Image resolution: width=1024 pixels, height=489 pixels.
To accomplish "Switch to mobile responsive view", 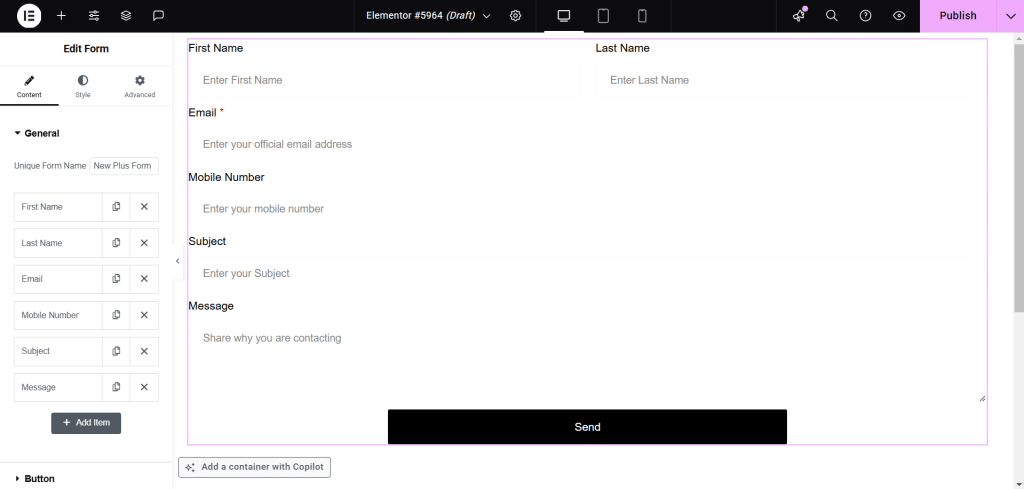I will 642,16.
